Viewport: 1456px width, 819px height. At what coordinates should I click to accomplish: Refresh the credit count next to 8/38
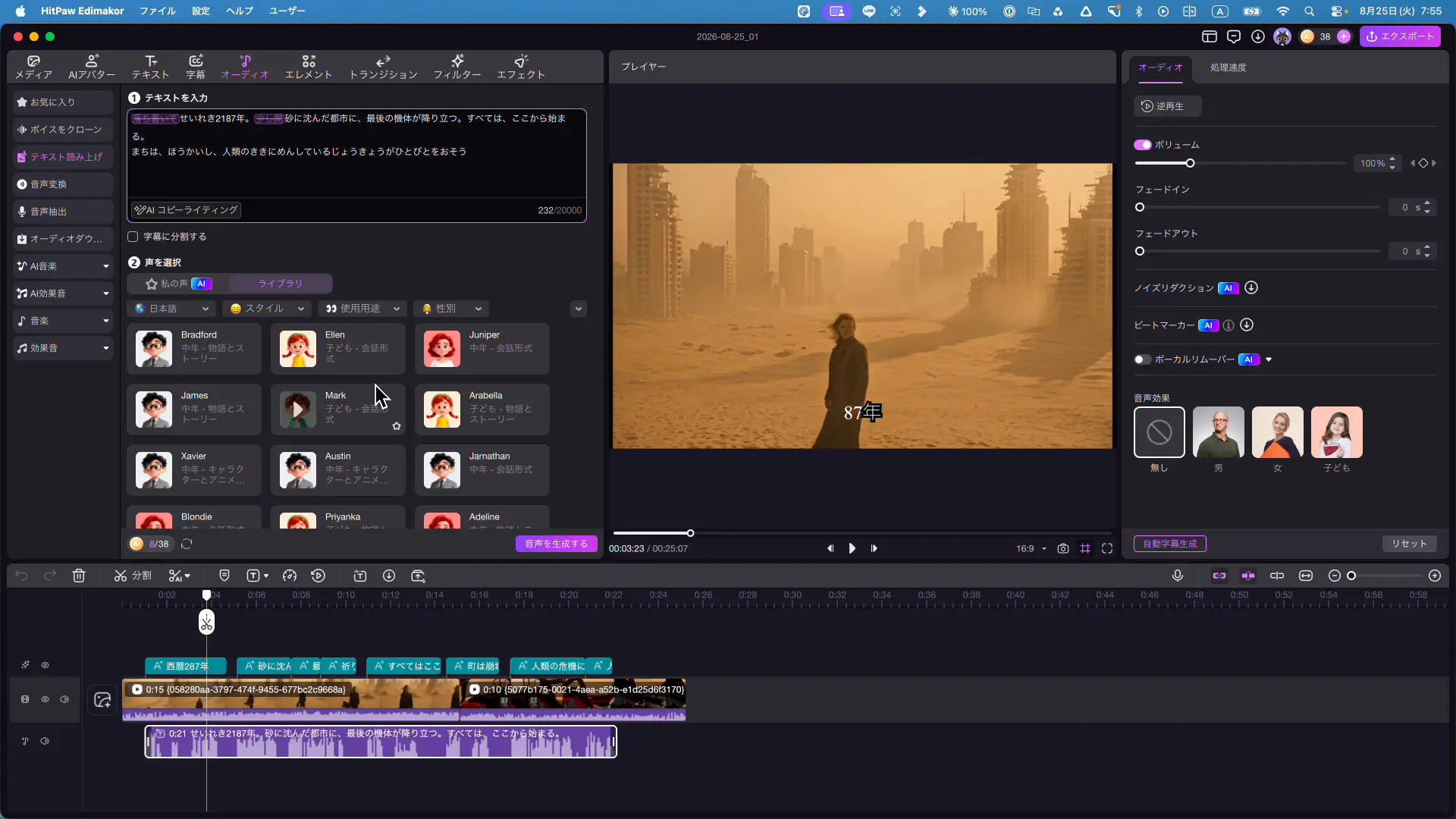coord(187,544)
